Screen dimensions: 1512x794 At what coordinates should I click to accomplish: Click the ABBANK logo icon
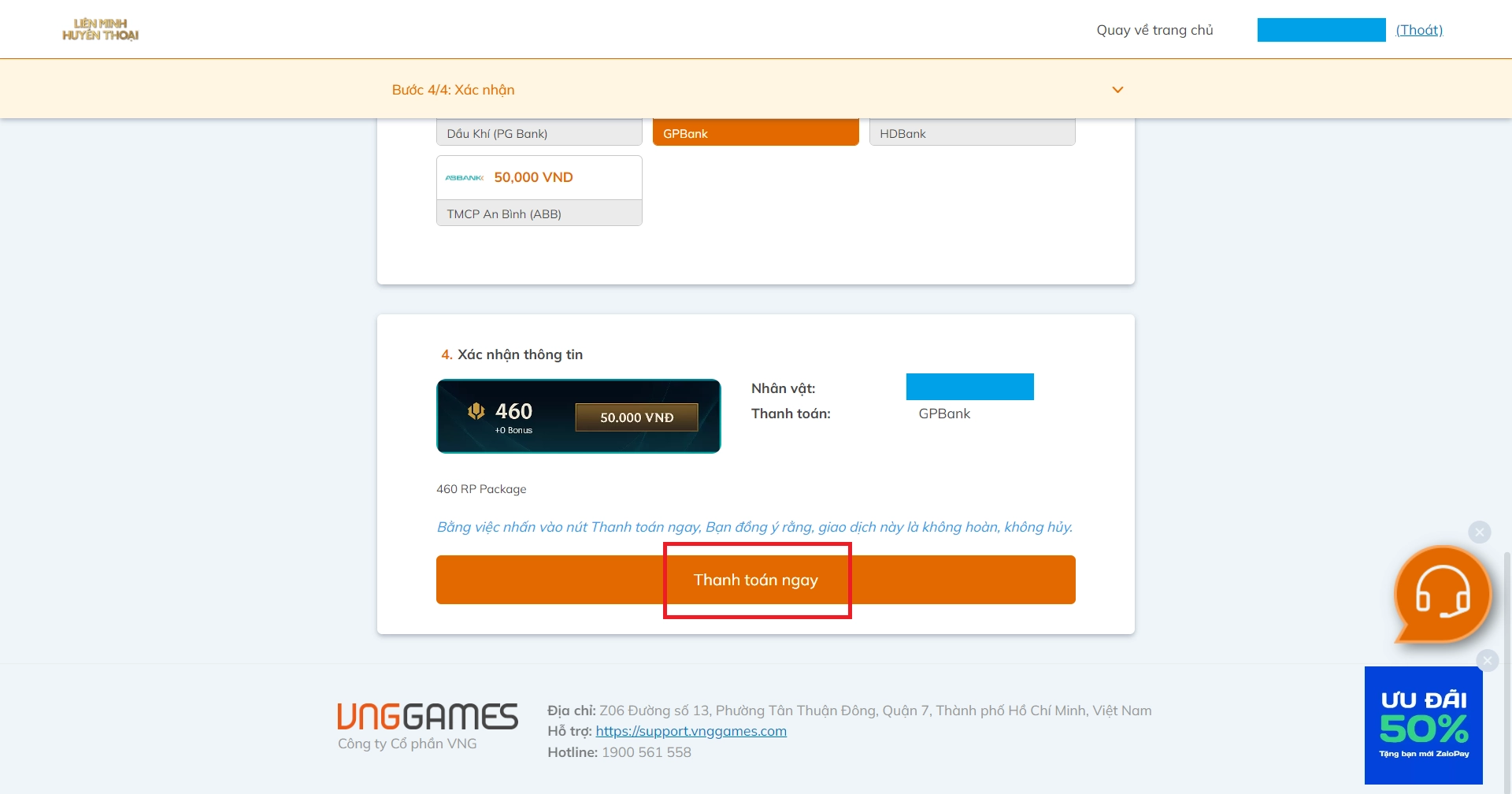pos(464,178)
